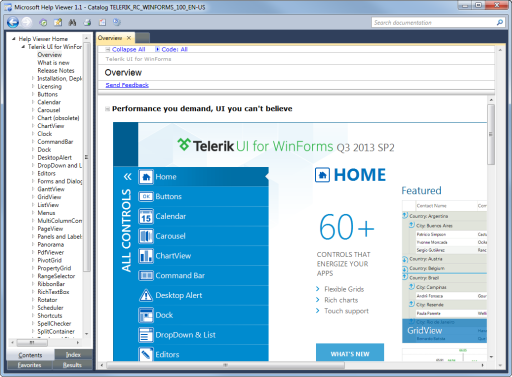Open the Help Library Manager toolbar icon

coord(102,23)
